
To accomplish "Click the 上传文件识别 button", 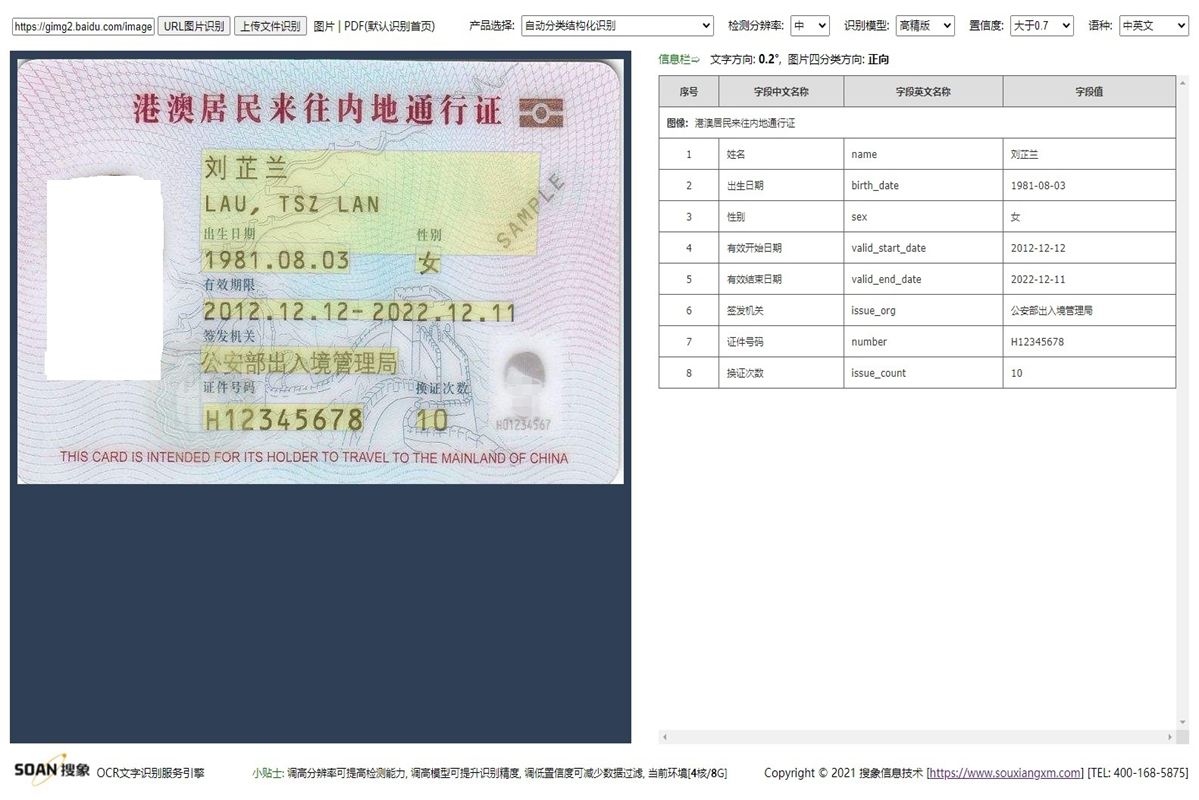I will [x=270, y=25].
